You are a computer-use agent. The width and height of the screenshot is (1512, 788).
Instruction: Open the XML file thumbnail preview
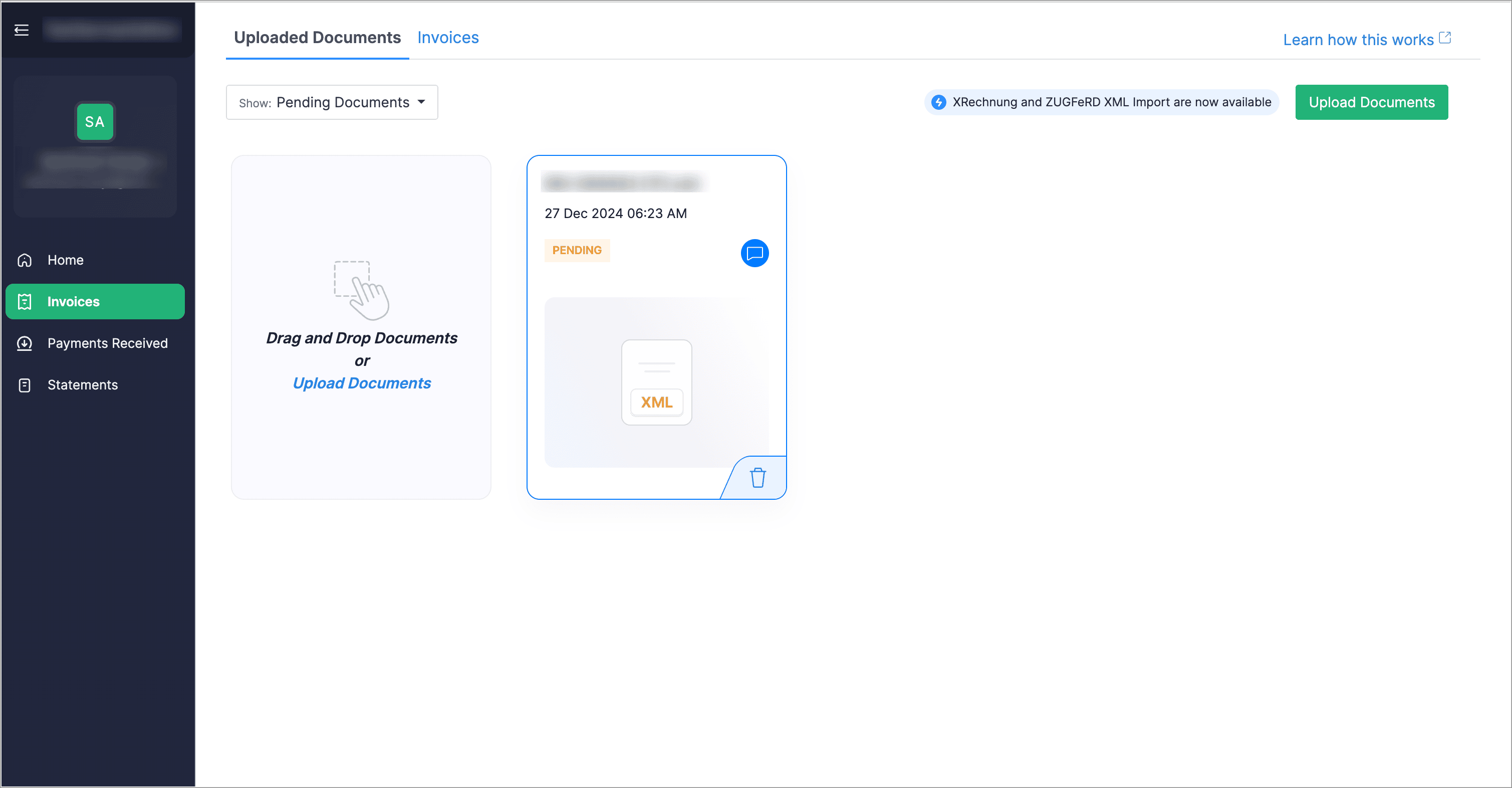(x=656, y=382)
